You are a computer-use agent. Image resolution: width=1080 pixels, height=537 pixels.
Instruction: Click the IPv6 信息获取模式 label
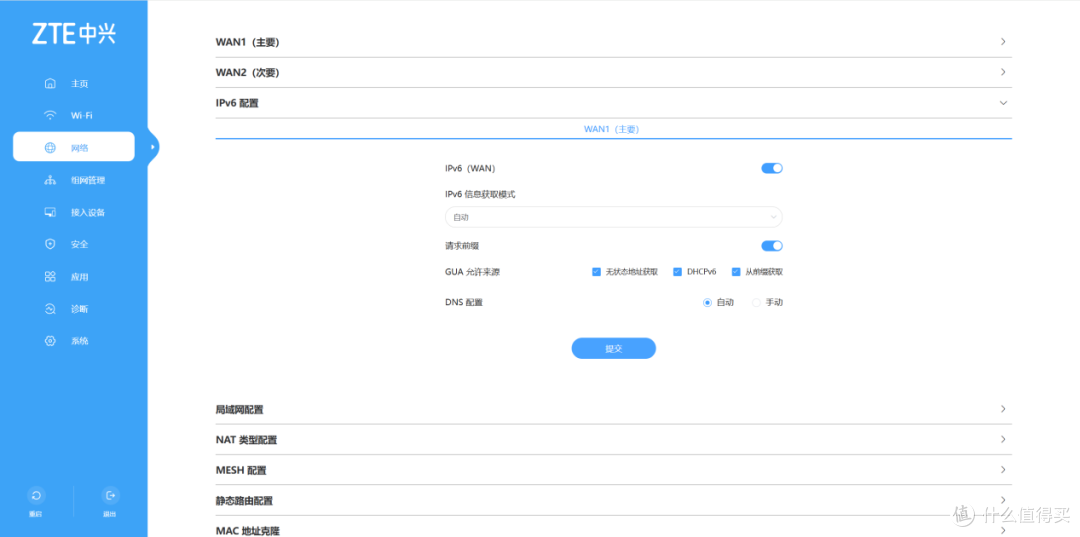point(480,194)
